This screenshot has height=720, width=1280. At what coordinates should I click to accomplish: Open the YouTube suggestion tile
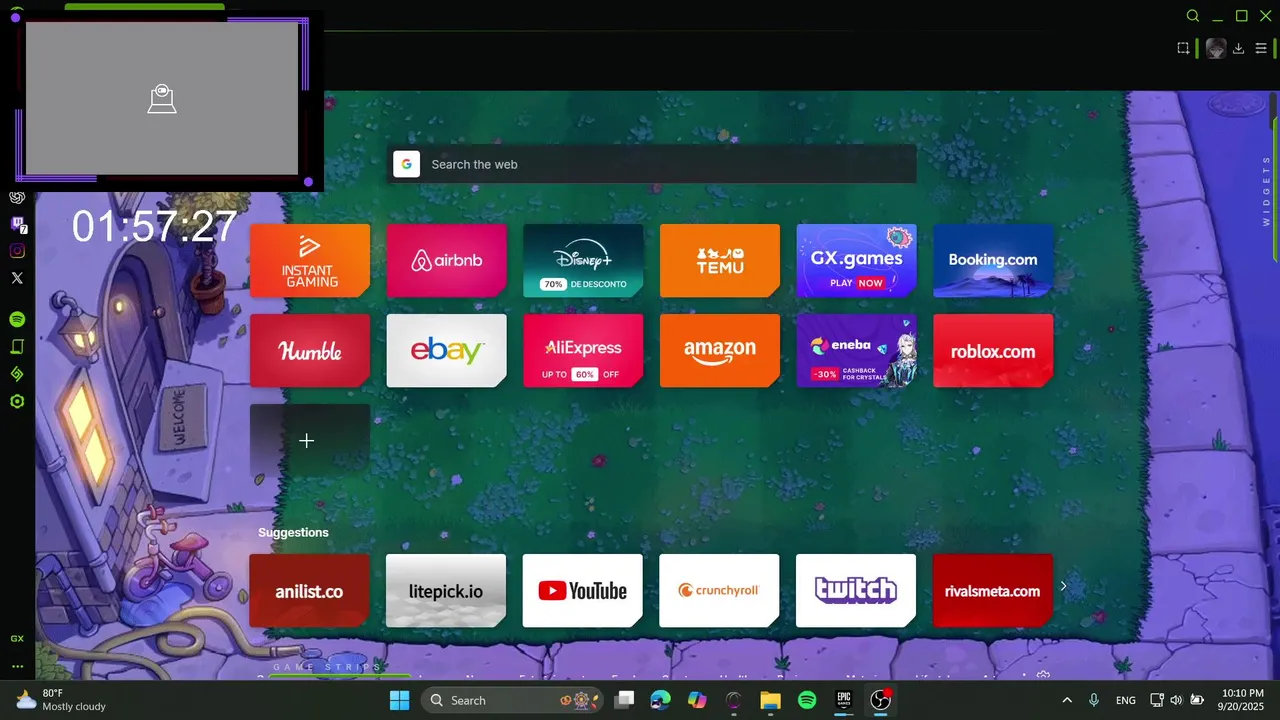click(x=582, y=591)
